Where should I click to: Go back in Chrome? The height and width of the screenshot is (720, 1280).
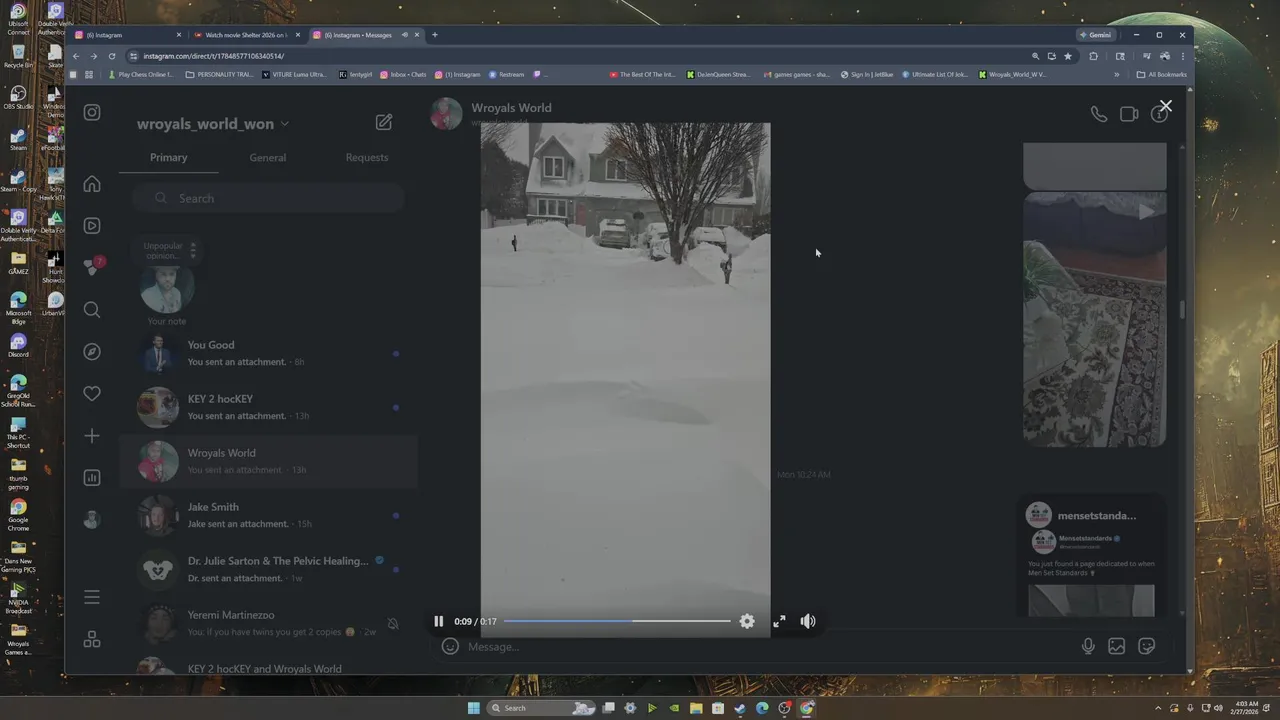click(x=76, y=56)
